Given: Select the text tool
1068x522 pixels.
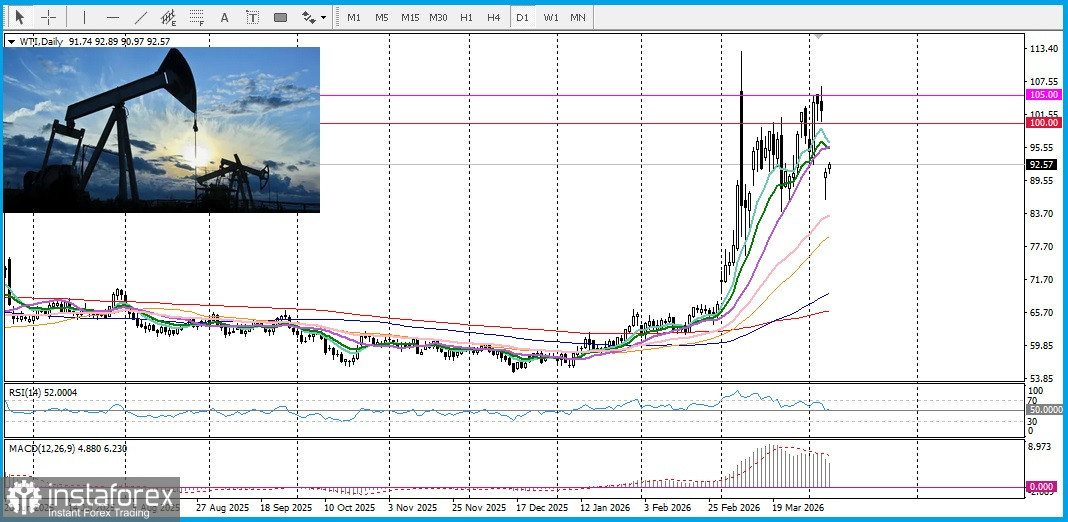Looking at the screenshot, I should (x=224, y=17).
